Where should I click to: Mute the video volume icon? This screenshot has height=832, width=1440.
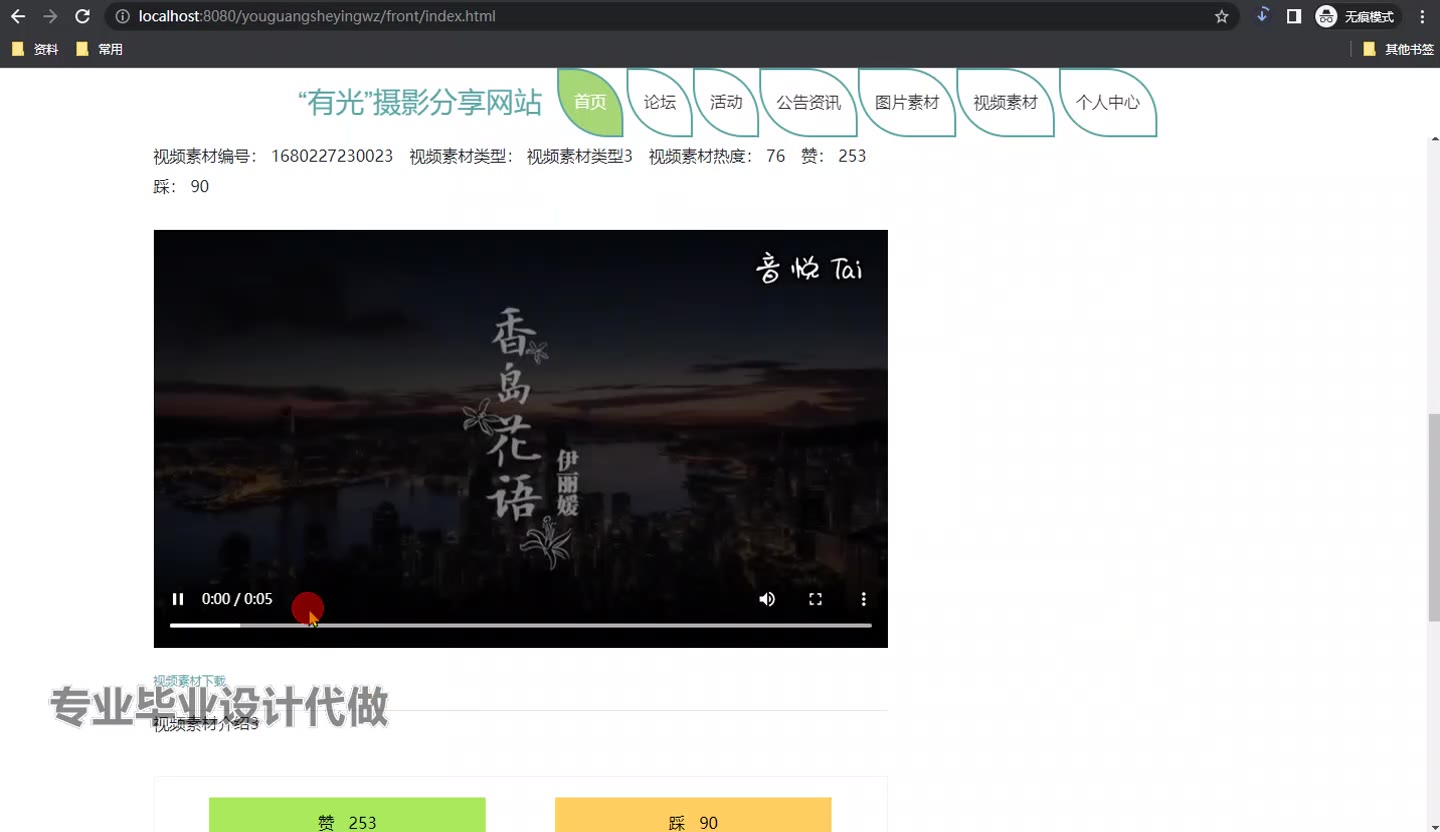click(767, 599)
